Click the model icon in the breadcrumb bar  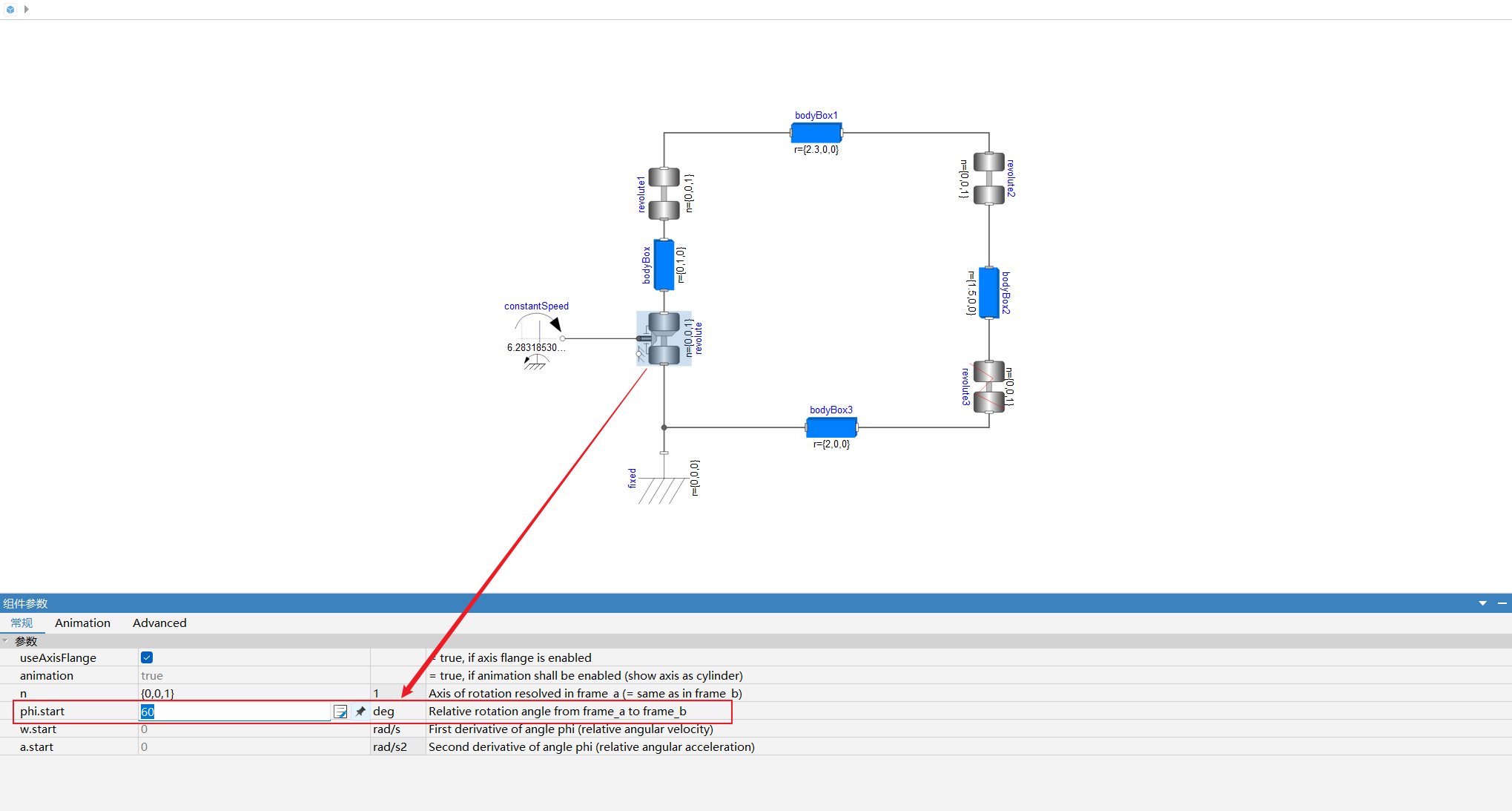10,10
